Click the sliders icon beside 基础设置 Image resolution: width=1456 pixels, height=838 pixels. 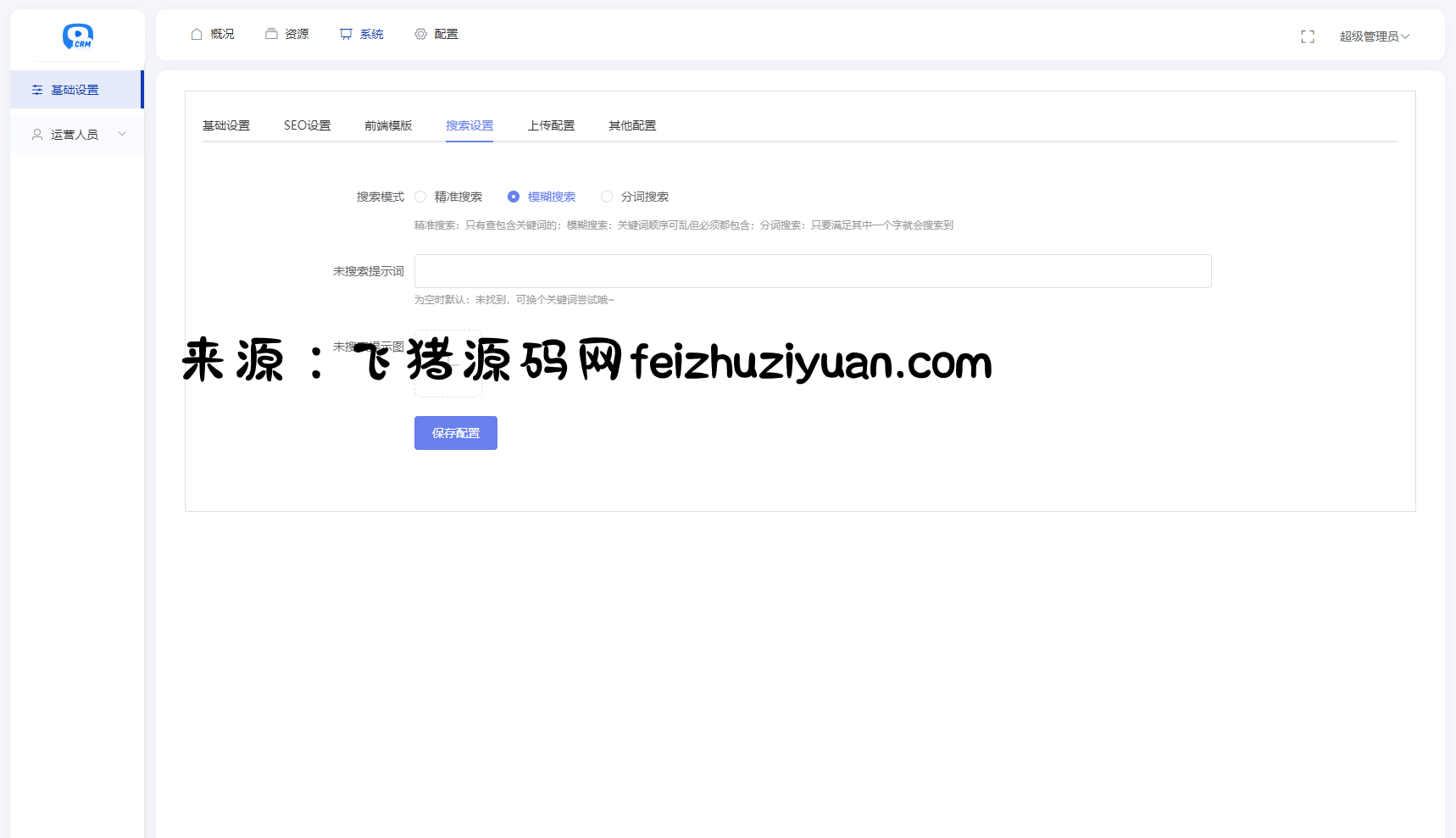click(37, 90)
